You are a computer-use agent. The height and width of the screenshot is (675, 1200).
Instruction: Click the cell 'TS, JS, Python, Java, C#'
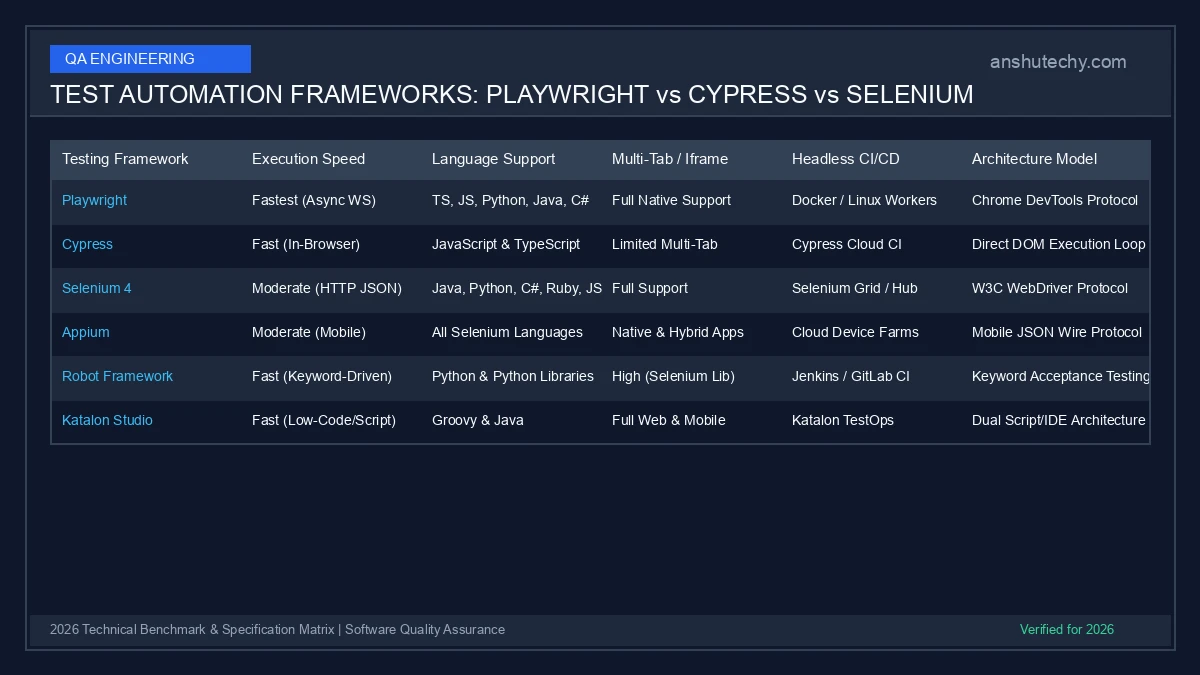510,200
